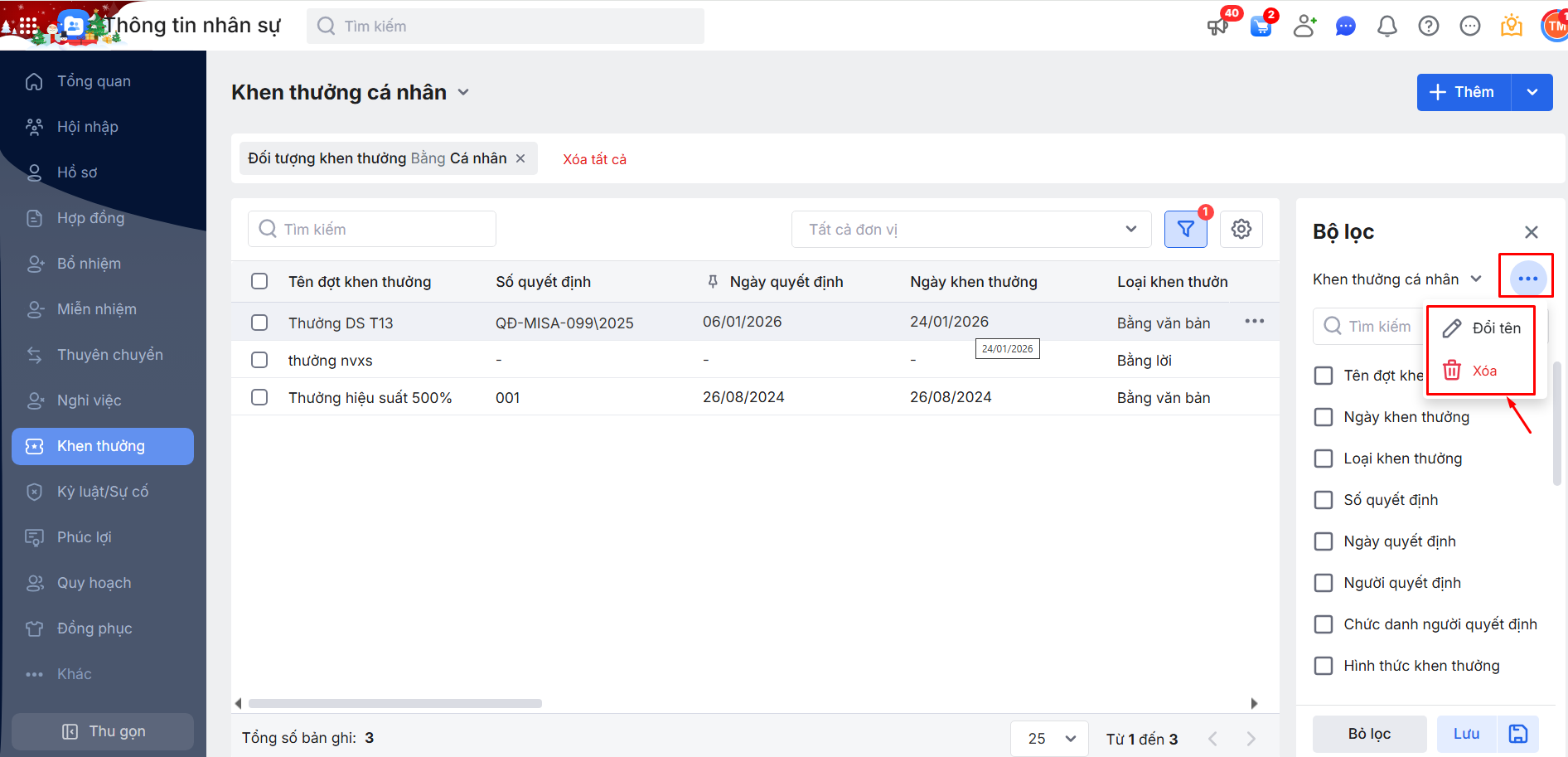Click the top Tìm kiếm search field

tap(506, 26)
